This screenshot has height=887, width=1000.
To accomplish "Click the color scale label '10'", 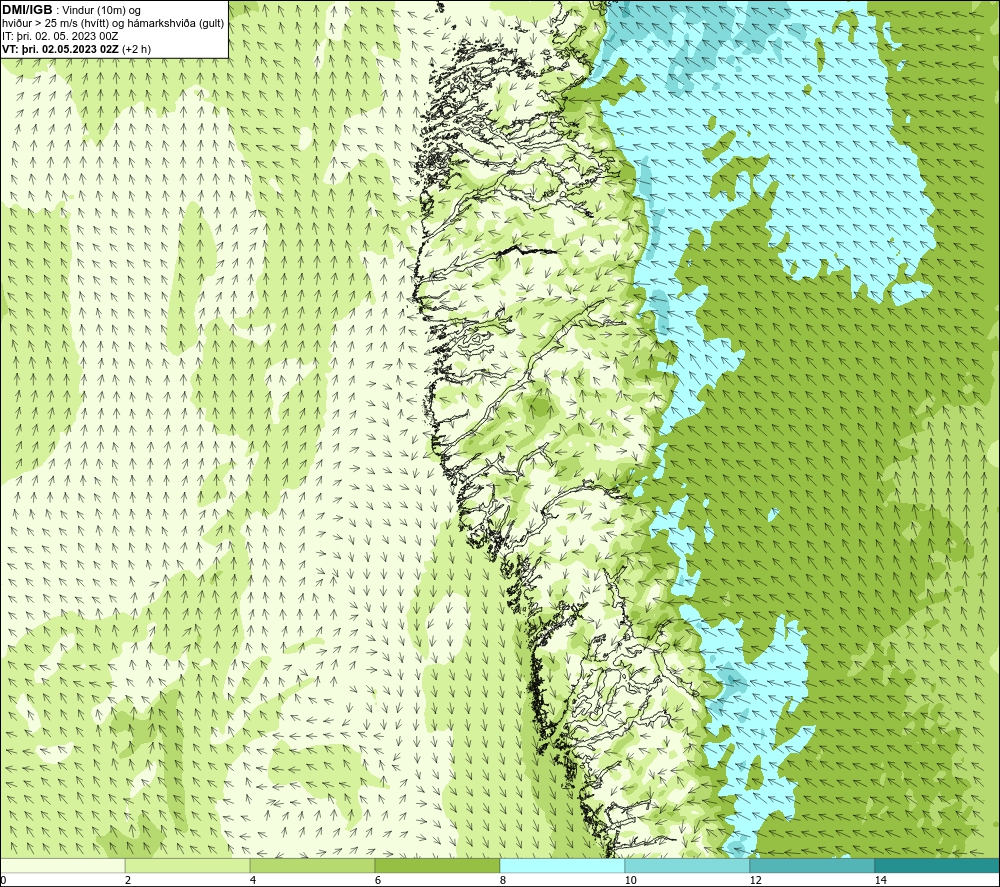I will 630,880.
